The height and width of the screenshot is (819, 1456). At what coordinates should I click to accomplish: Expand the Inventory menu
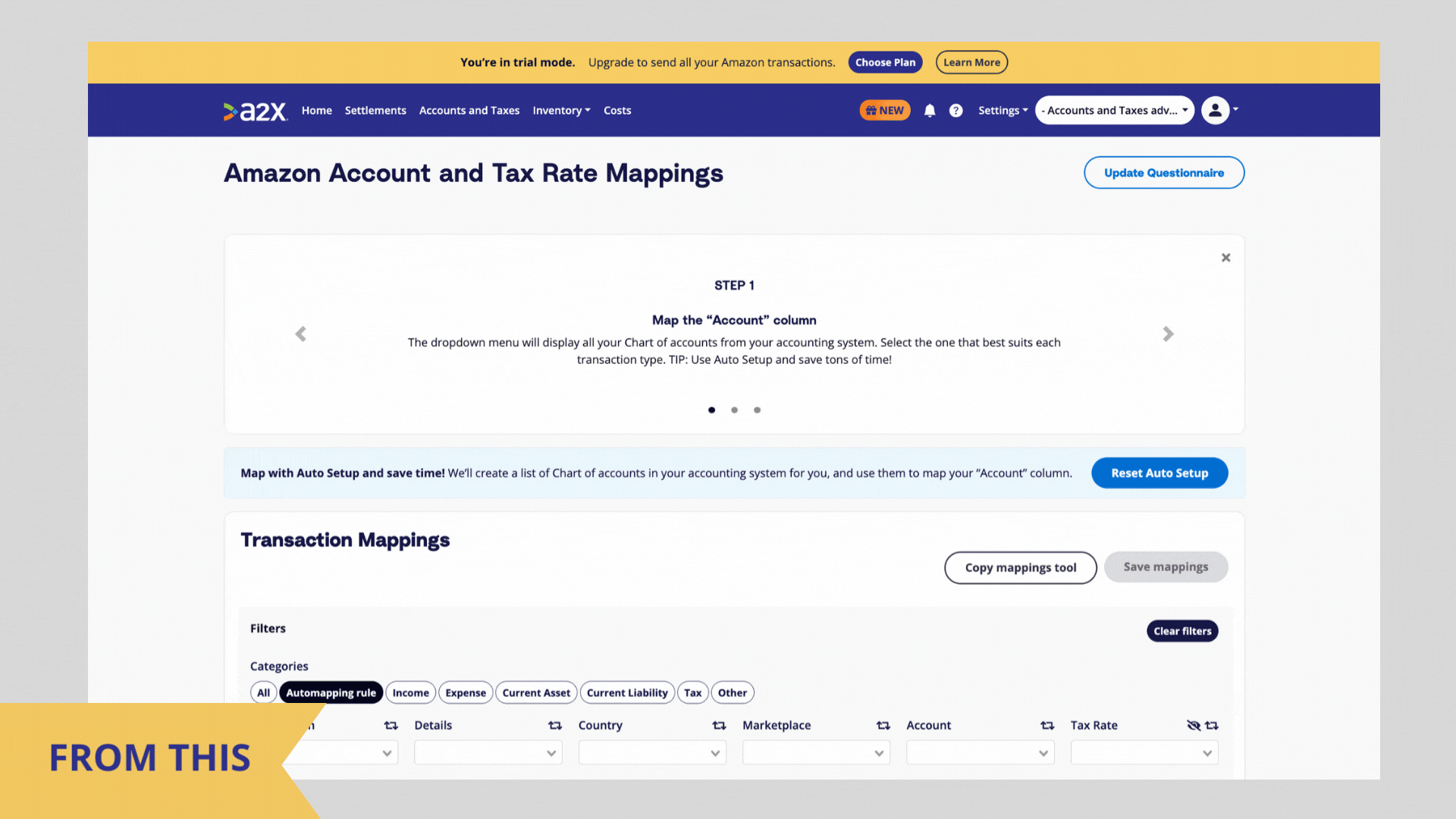click(x=561, y=111)
